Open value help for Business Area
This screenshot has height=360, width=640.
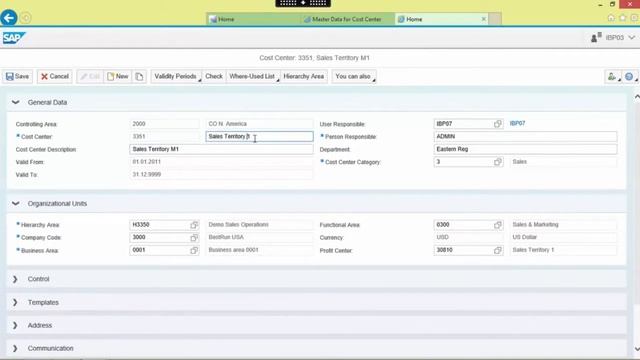(194, 250)
